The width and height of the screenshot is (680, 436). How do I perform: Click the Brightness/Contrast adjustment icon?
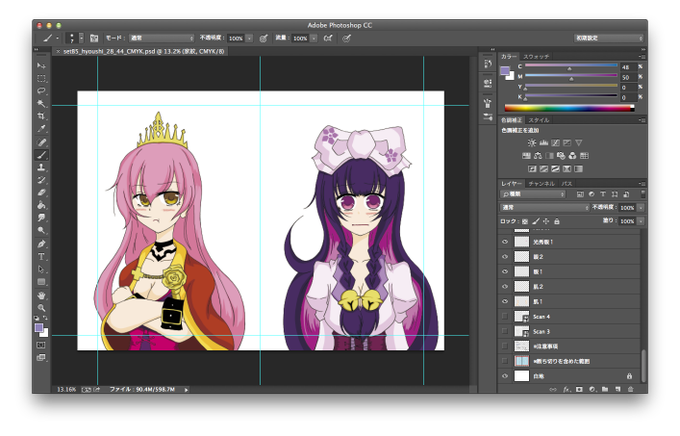532,142
